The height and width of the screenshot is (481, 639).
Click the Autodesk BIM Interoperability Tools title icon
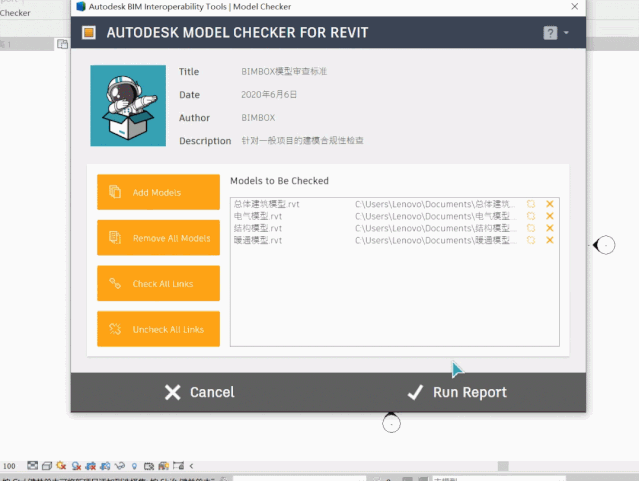(81, 7)
